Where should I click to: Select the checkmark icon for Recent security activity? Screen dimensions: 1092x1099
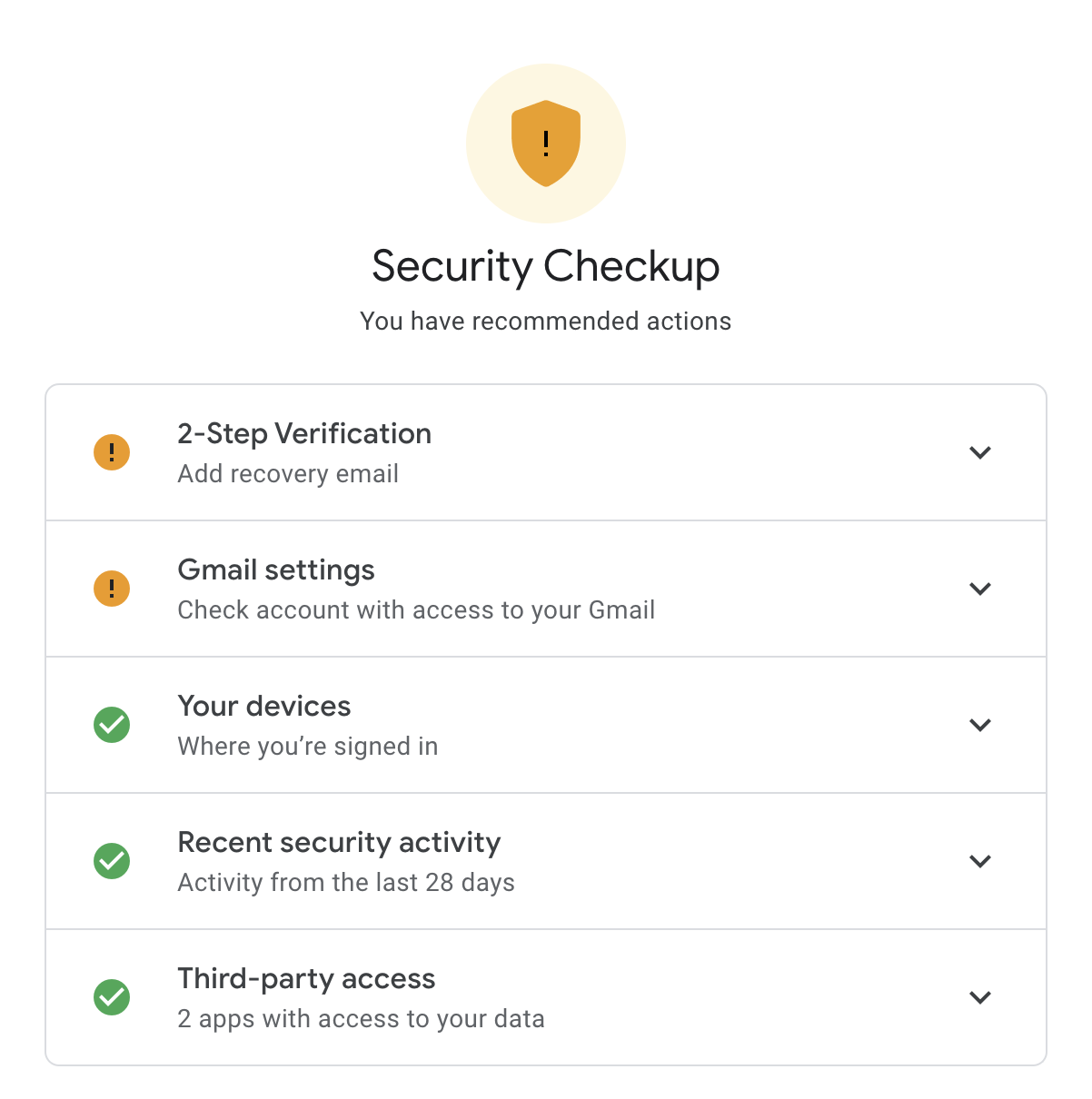pyautogui.click(x=111, y=861)
